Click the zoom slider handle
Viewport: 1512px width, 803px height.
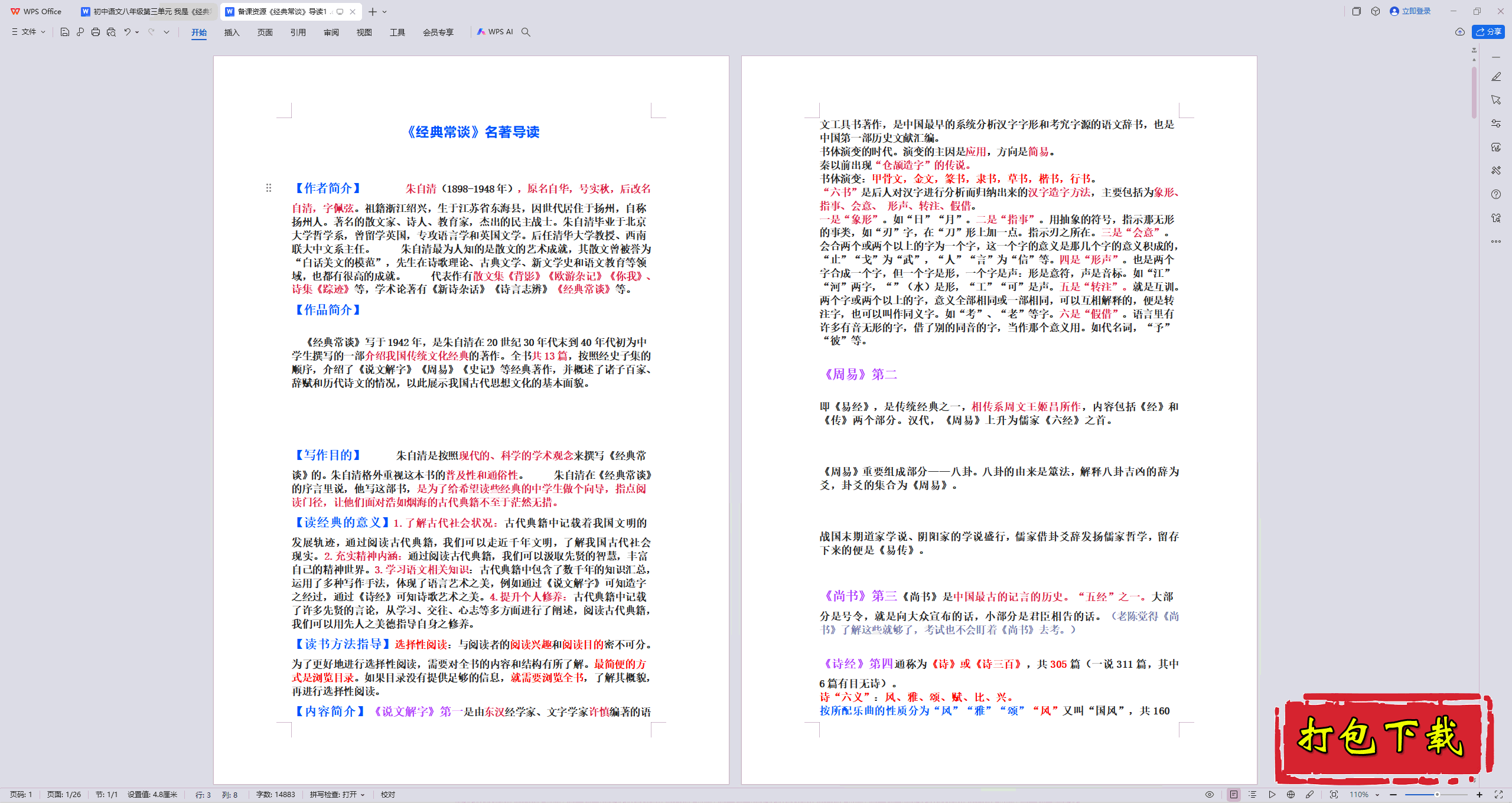pyautogui.click(x=1437, y=795)
